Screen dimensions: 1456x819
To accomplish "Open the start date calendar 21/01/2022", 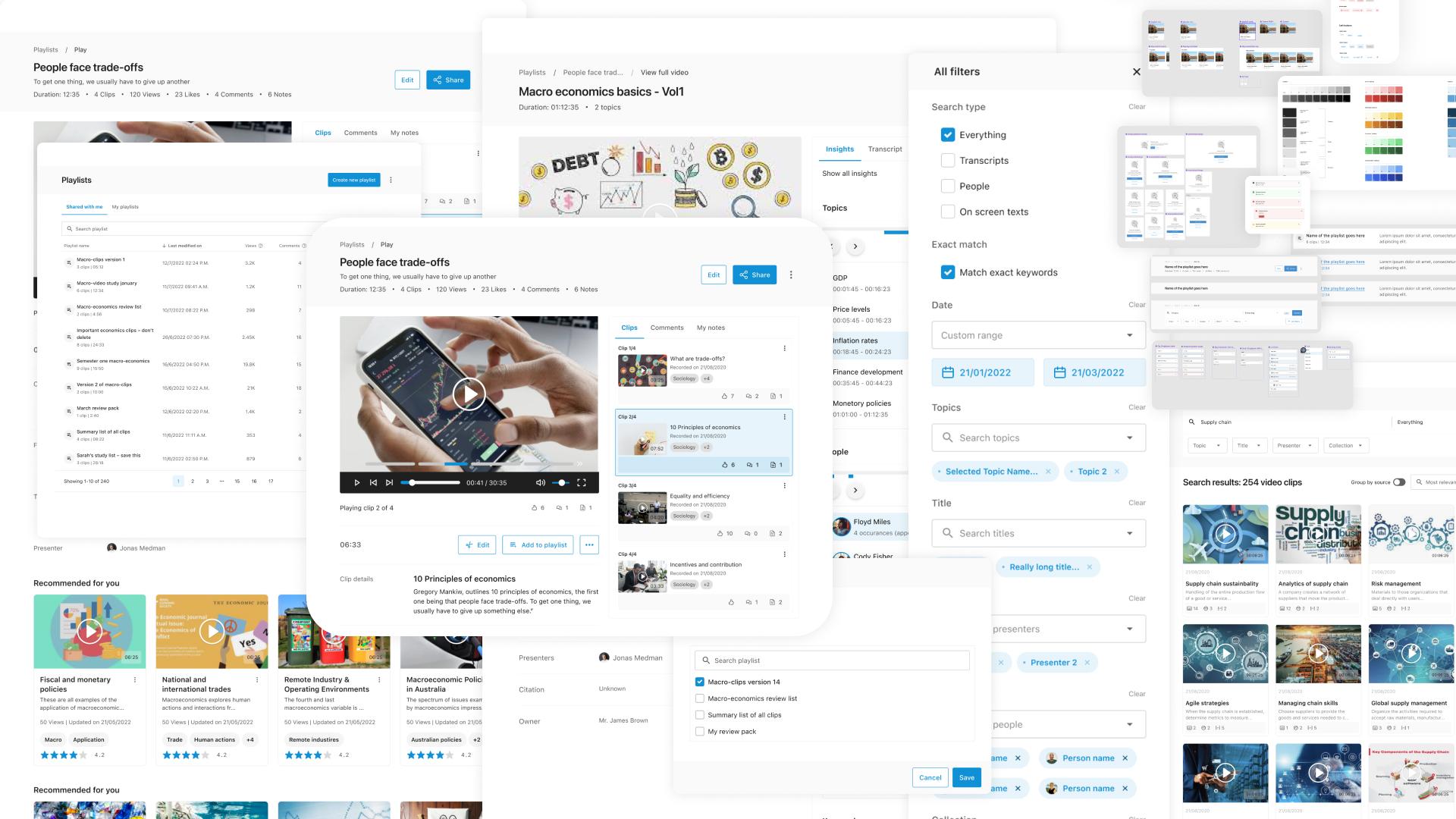I will (x=983, y=372).
